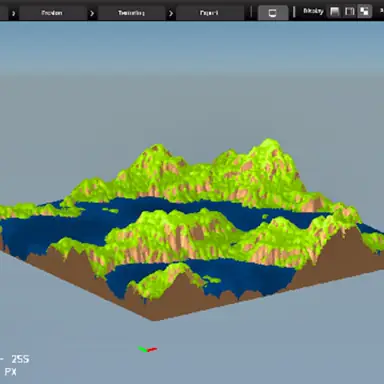Select the split-pane display layout icon
Viewport: 384px width, 384px height.
(x=350, y=12)
